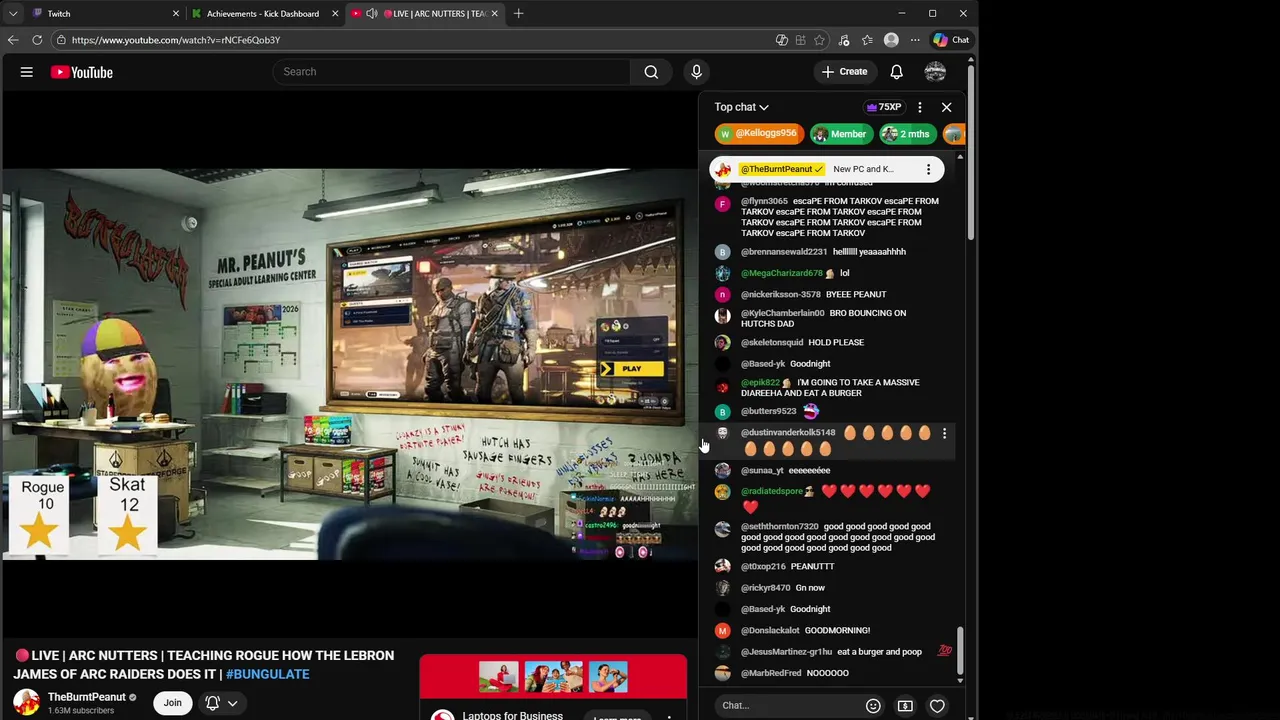
Task: Open live chat options three-dot menu
Action: [x=920, y=107]
